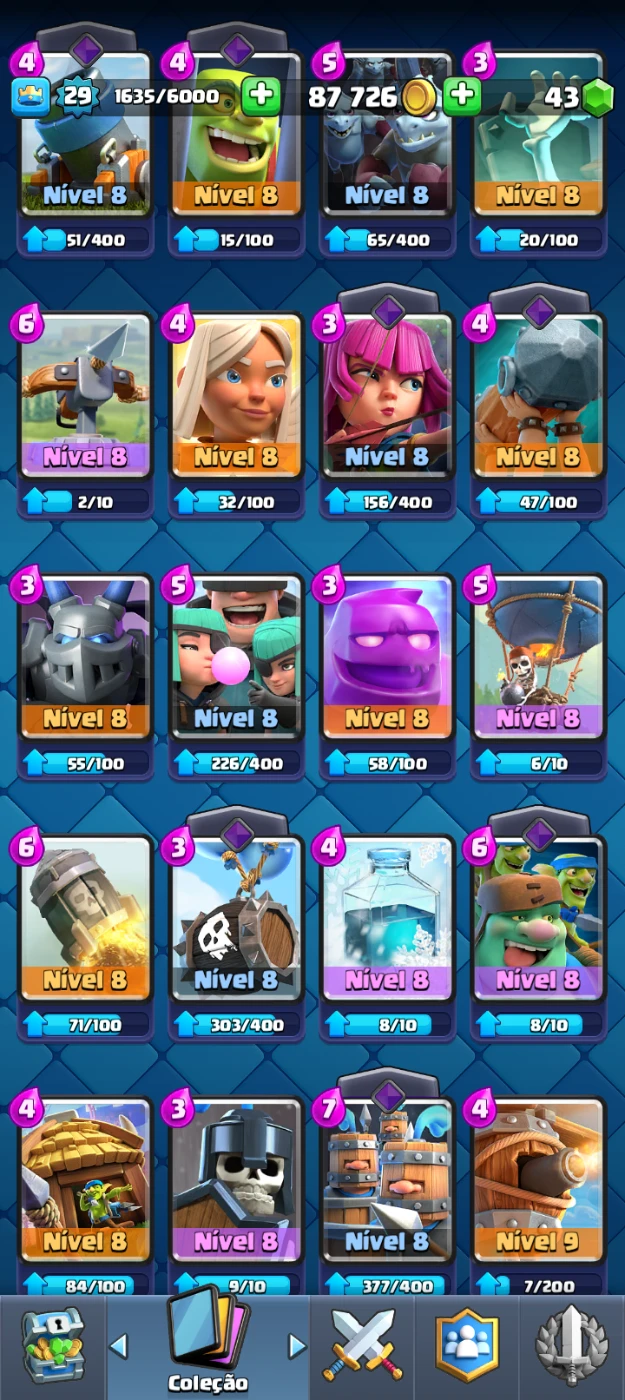The height and width of the screenshot is (1400, 625).
Task: Navigate left with arrow beside Coleção
Action: point(118,1346)
